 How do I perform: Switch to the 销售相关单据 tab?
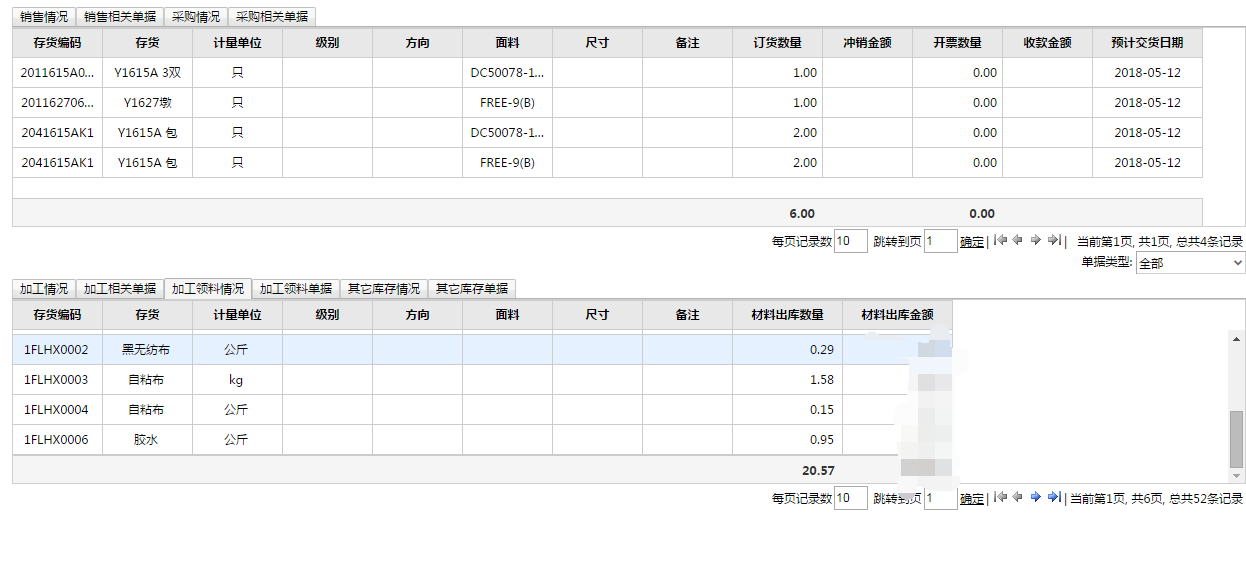click(x=120, y=17)
